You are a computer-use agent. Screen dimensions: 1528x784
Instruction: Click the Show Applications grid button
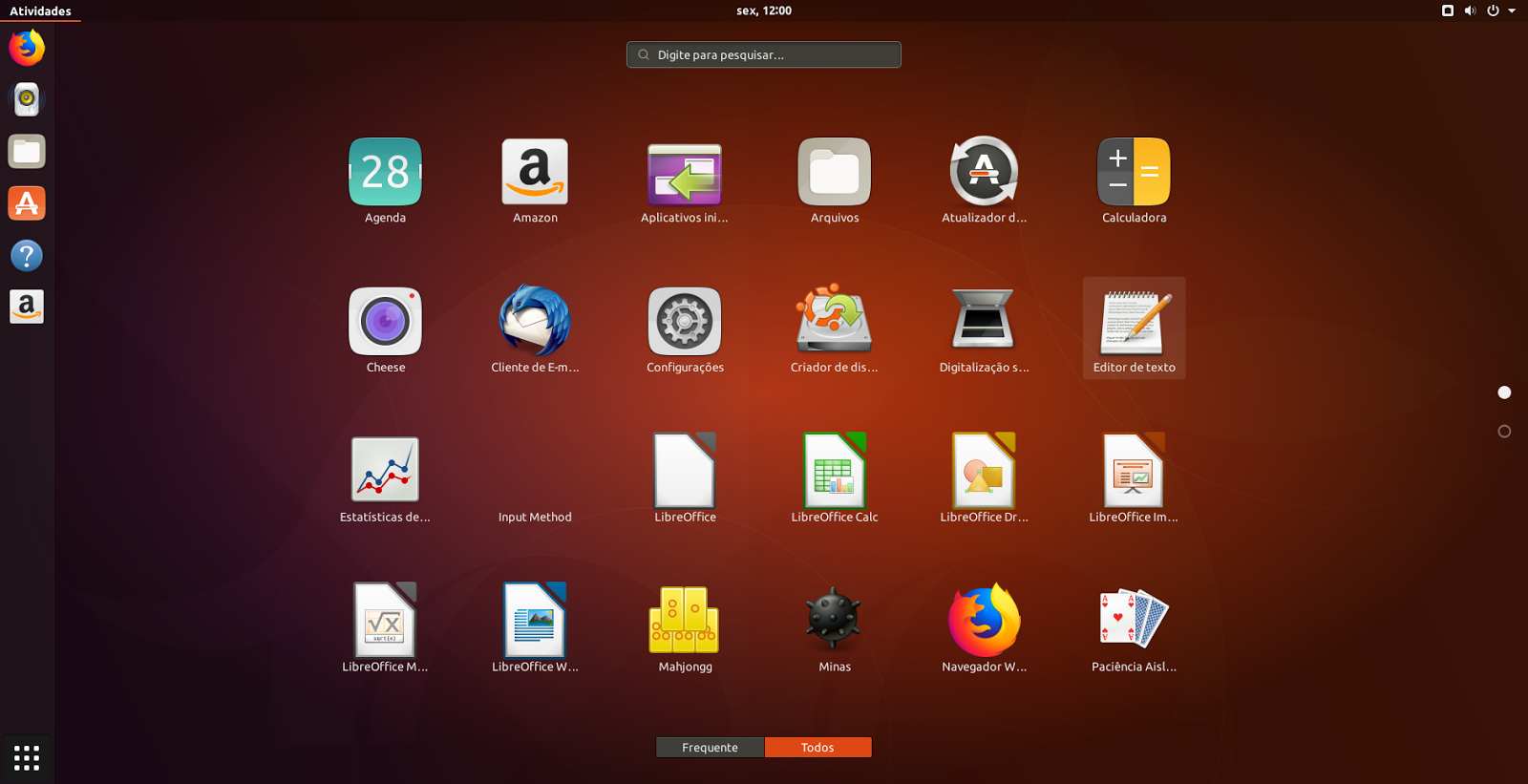click(27, 757)
